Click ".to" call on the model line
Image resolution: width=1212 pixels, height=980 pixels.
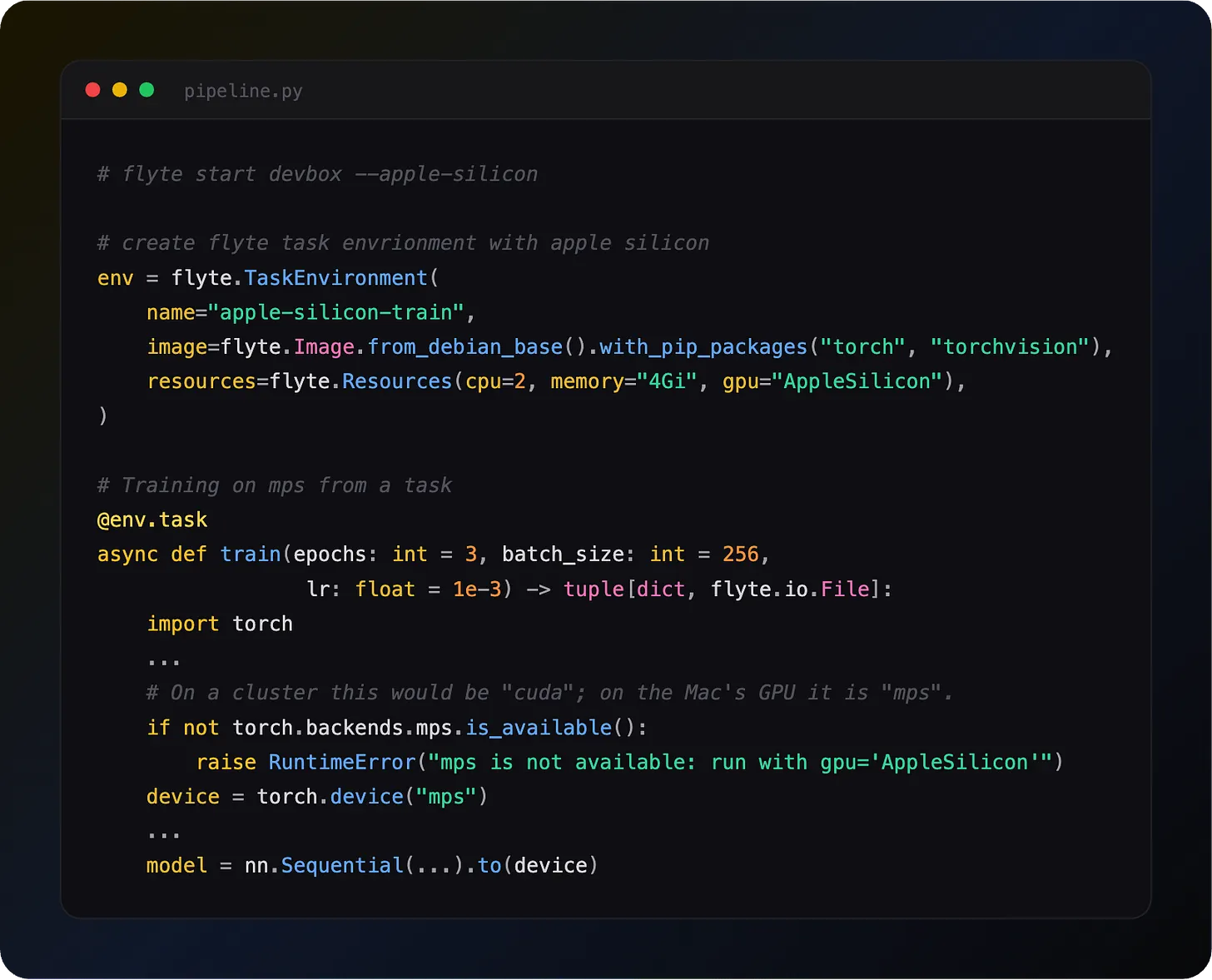point(489,866)
